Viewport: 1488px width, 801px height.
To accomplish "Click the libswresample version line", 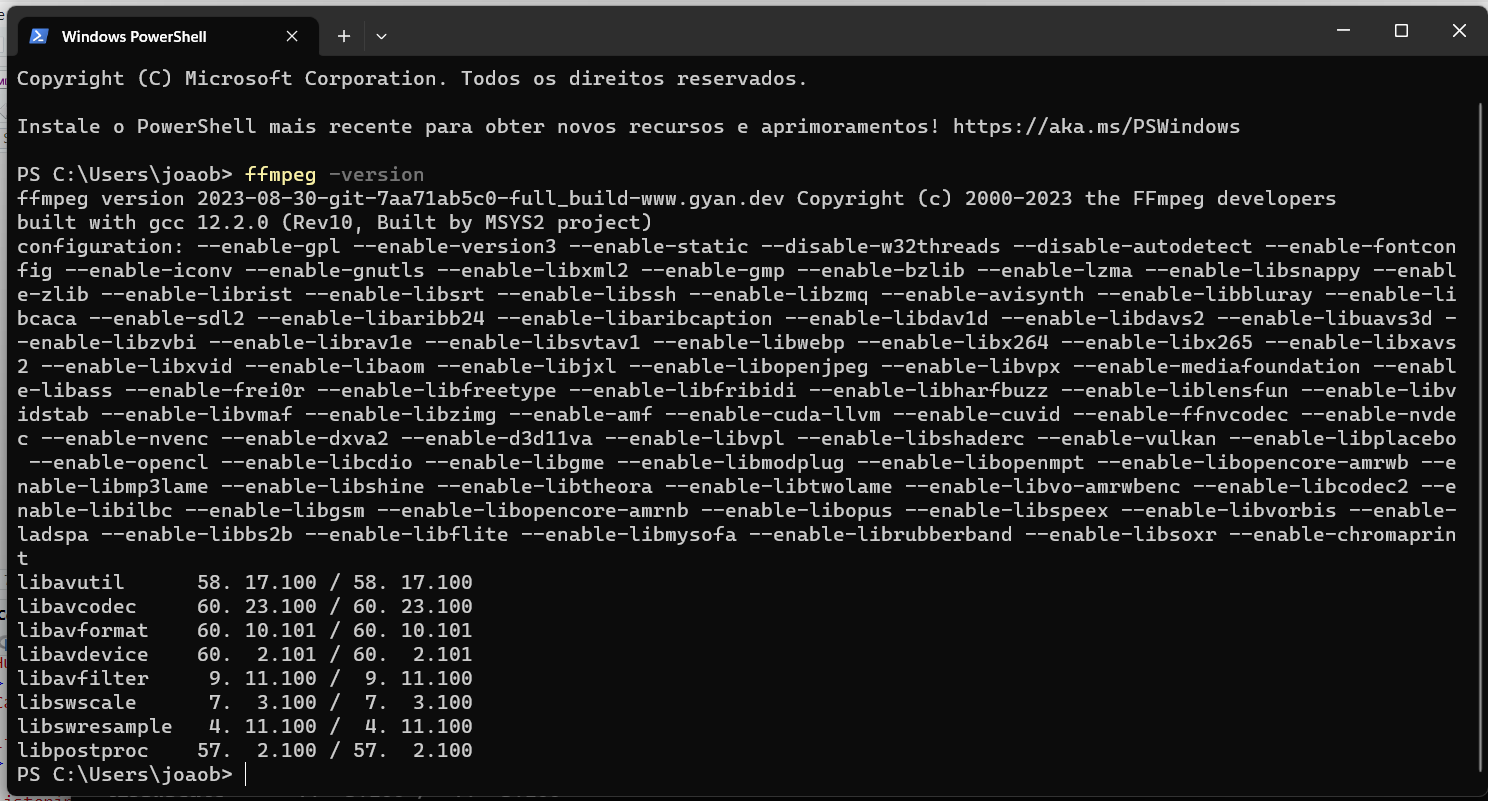I will [245, 727].
